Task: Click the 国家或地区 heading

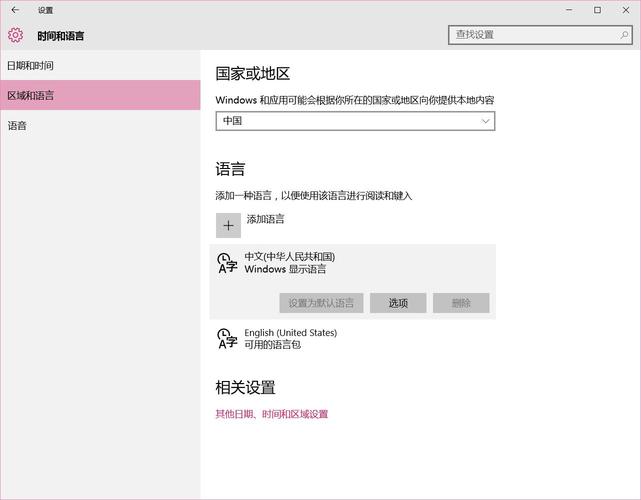Action: 253,74
